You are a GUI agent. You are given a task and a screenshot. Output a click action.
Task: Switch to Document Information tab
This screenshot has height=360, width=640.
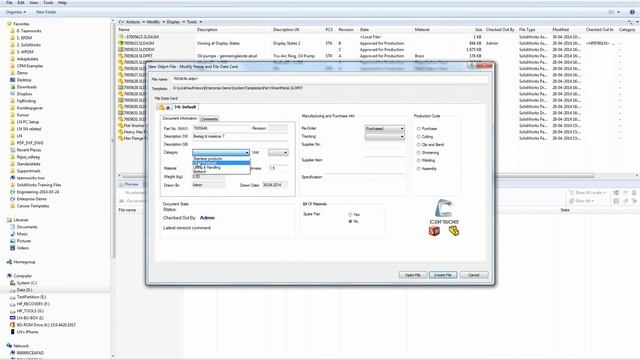tap(180, 118)
